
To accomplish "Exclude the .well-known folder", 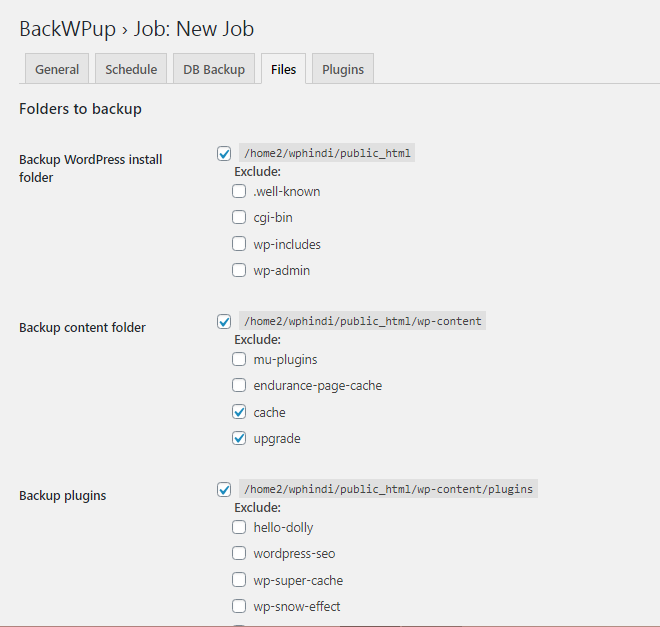I will pyautogui.click(x=239, y=191).
